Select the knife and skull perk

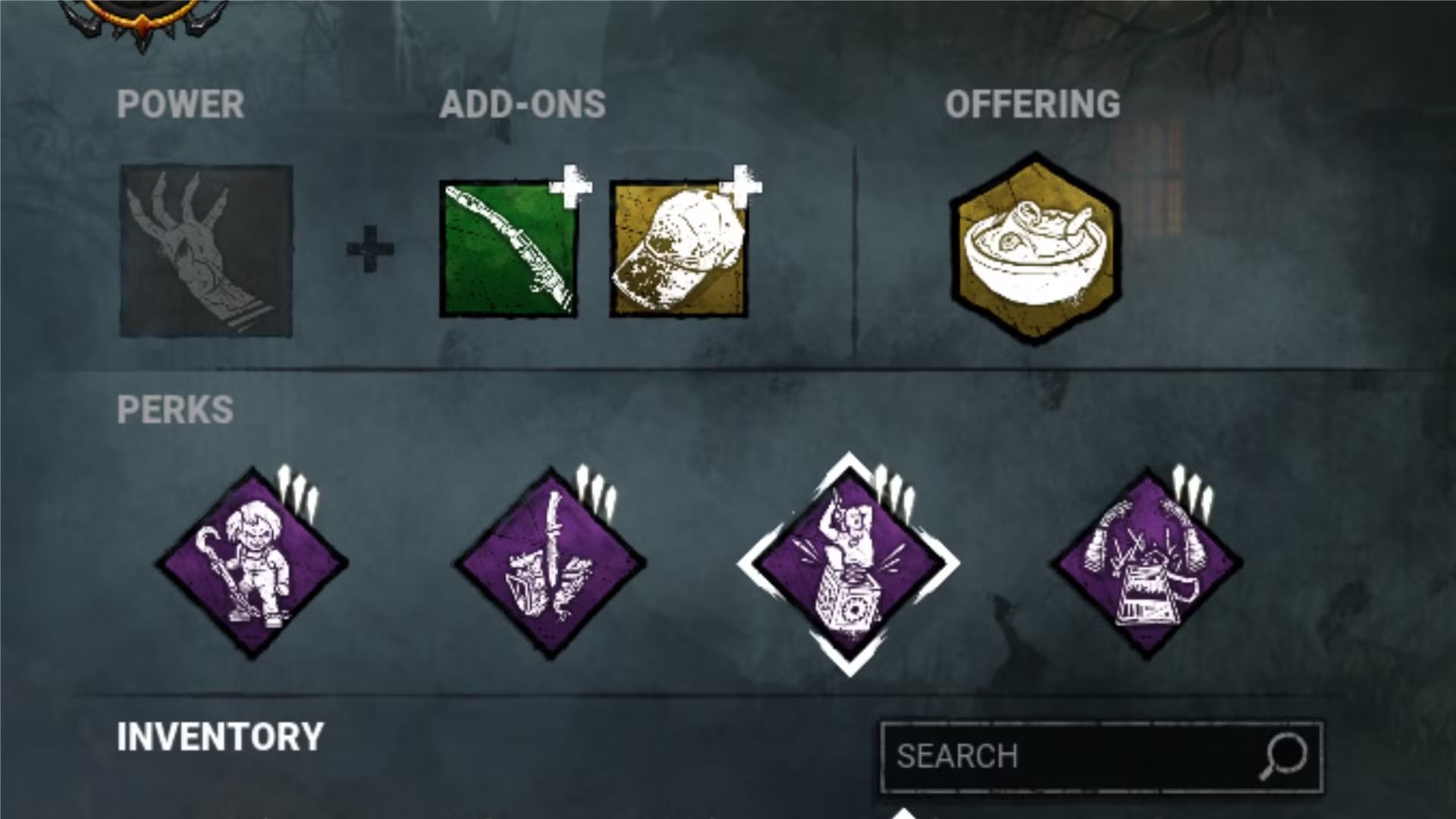pos(550,563)
